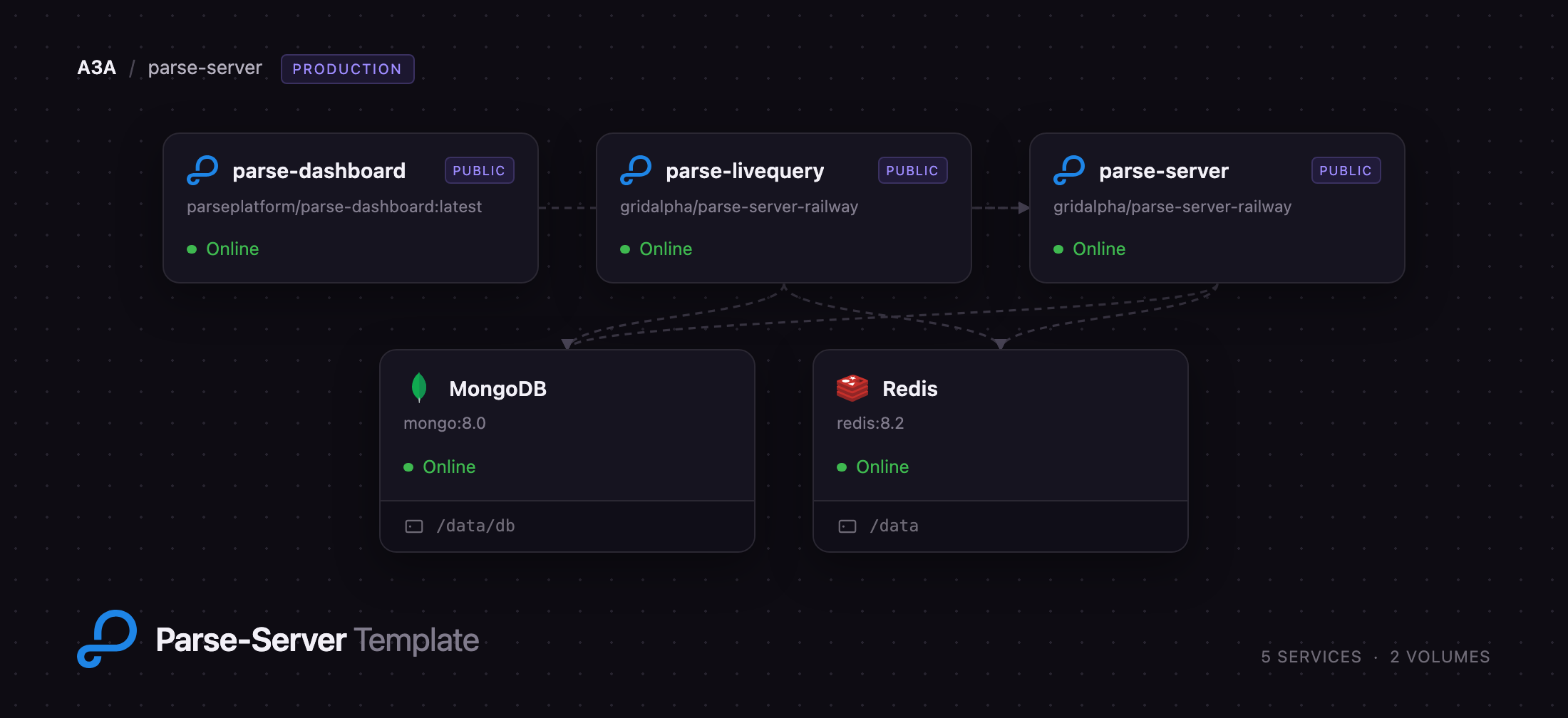Click the Parse-Server Template heading text

click(x=317, y=640)
